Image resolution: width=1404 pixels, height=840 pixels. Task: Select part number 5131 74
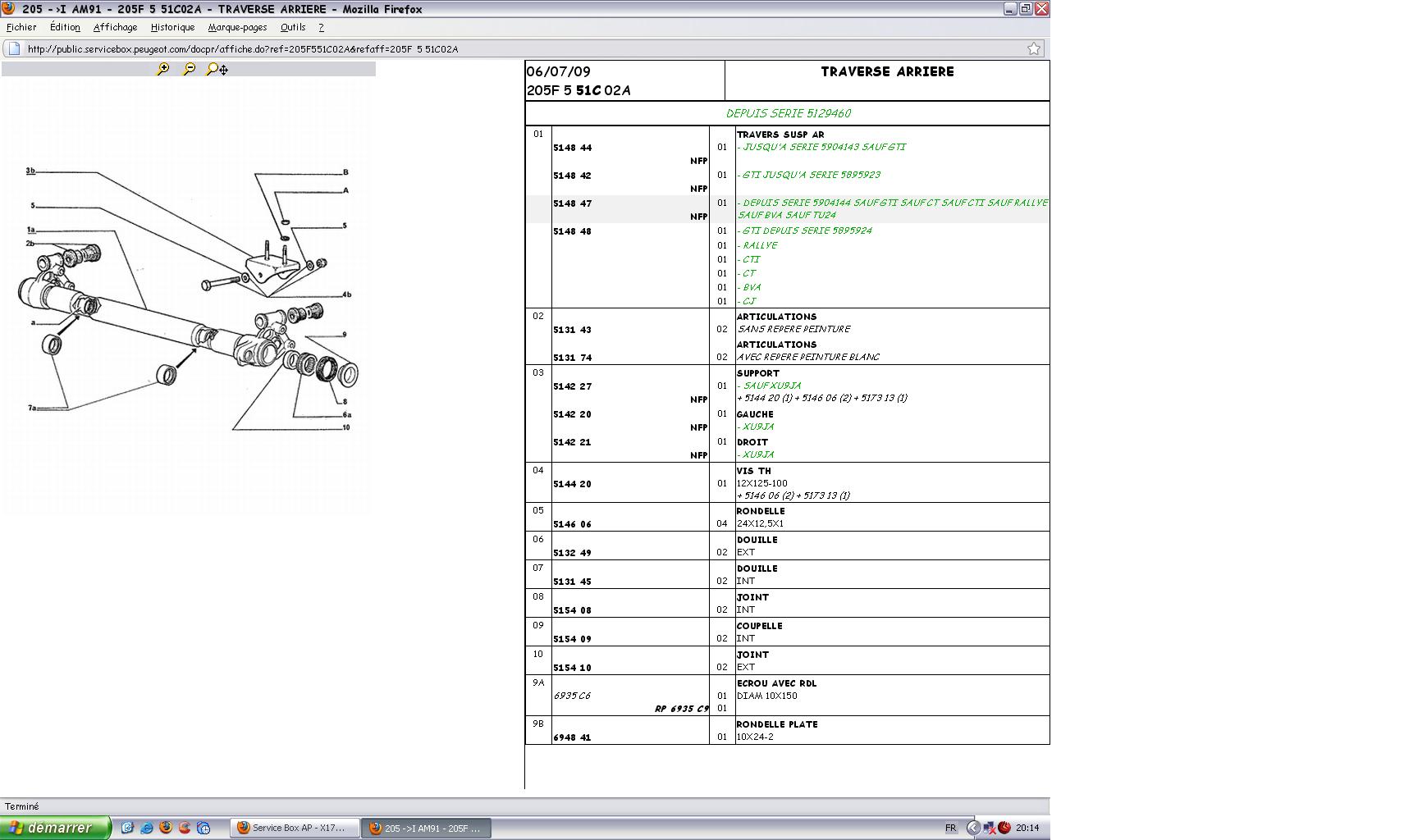click(572, 358)
